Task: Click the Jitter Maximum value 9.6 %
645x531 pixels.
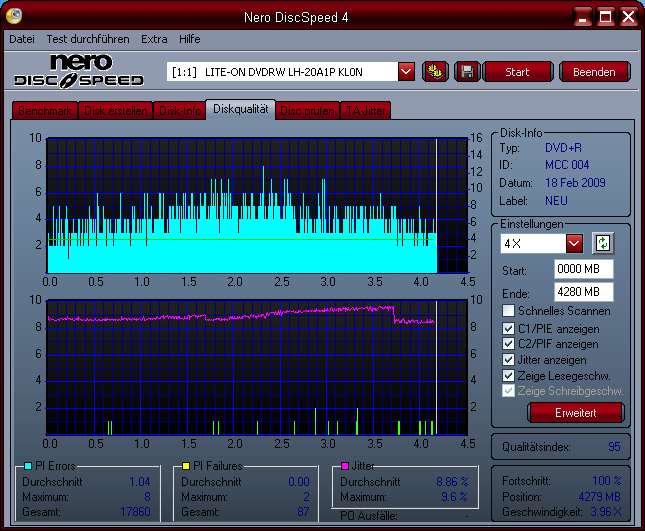Action: [454, 497]
